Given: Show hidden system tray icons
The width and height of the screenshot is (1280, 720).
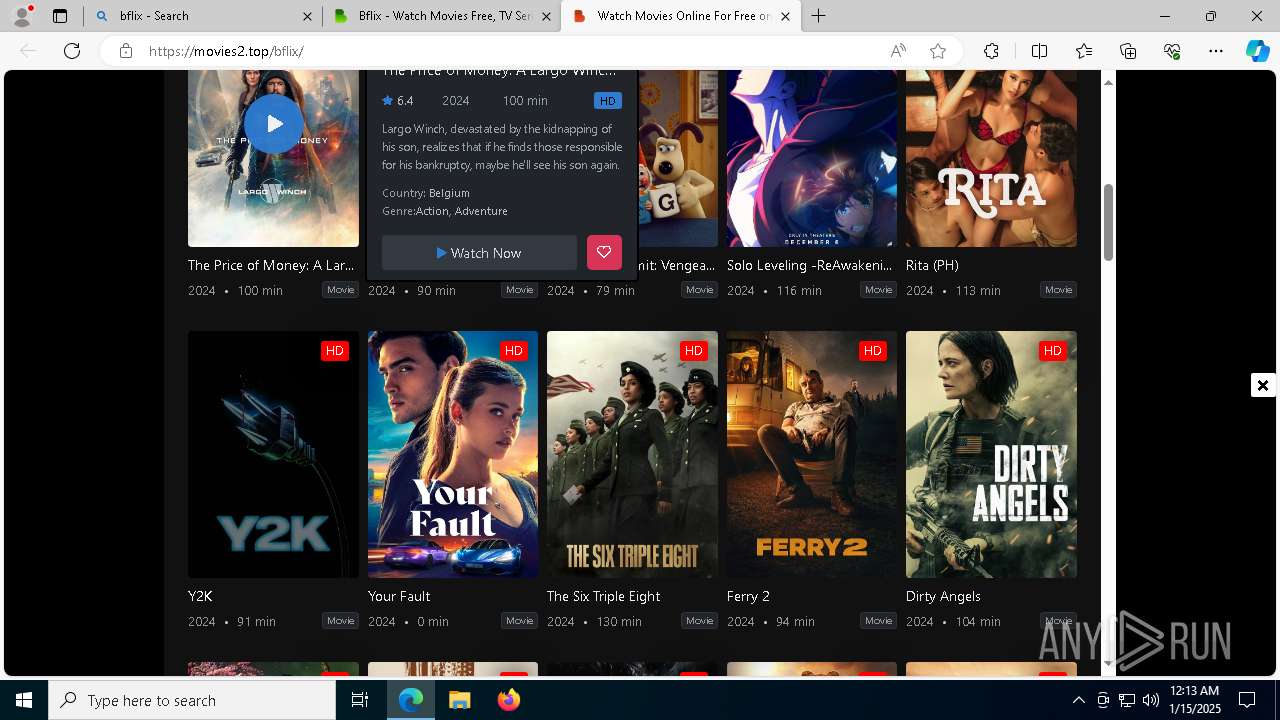Looking at the screenshot, I should coord(1078,700).
